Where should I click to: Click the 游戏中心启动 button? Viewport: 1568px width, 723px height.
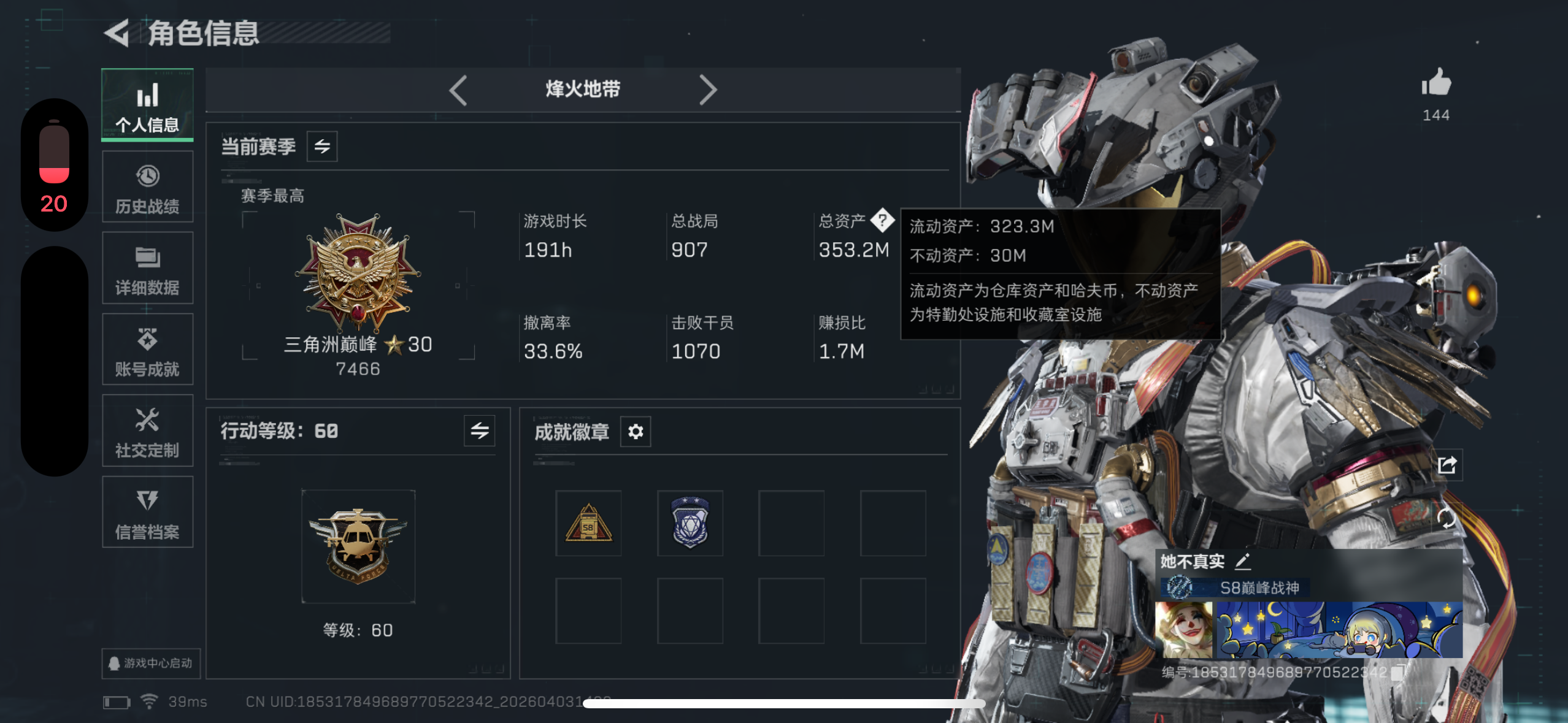click(151, 663)
